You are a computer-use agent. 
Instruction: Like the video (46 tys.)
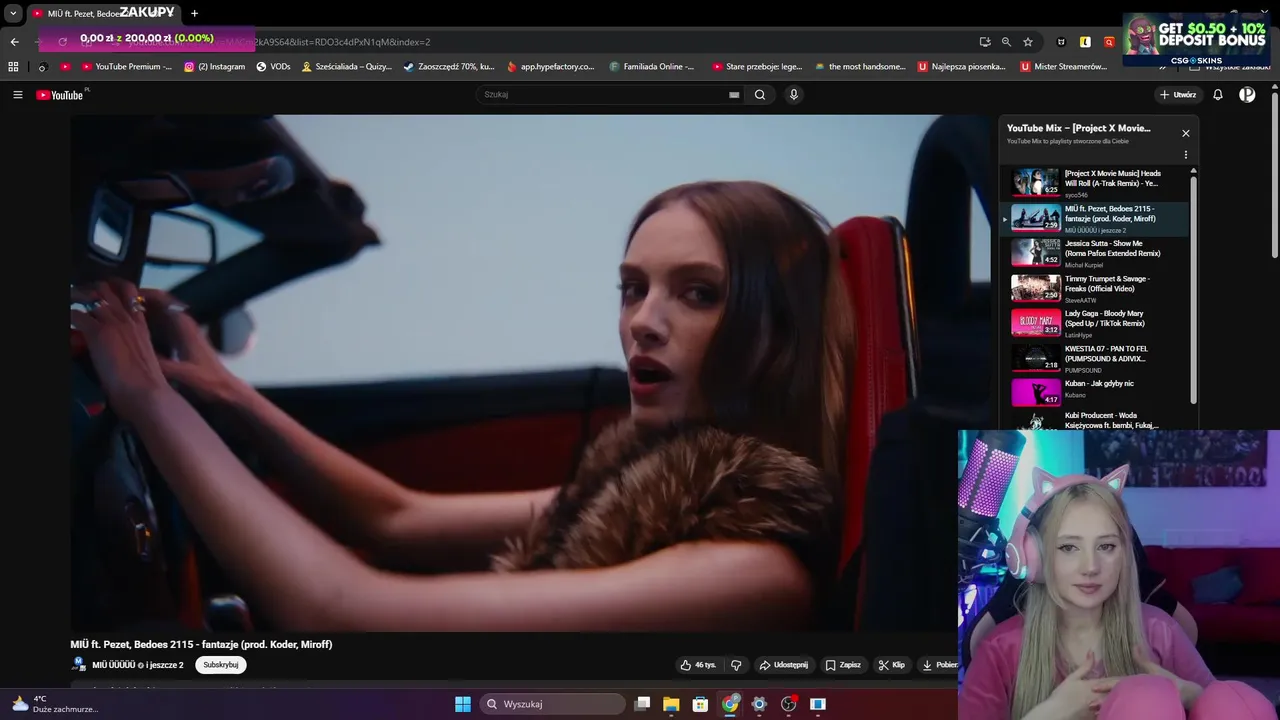pos(698,665)
